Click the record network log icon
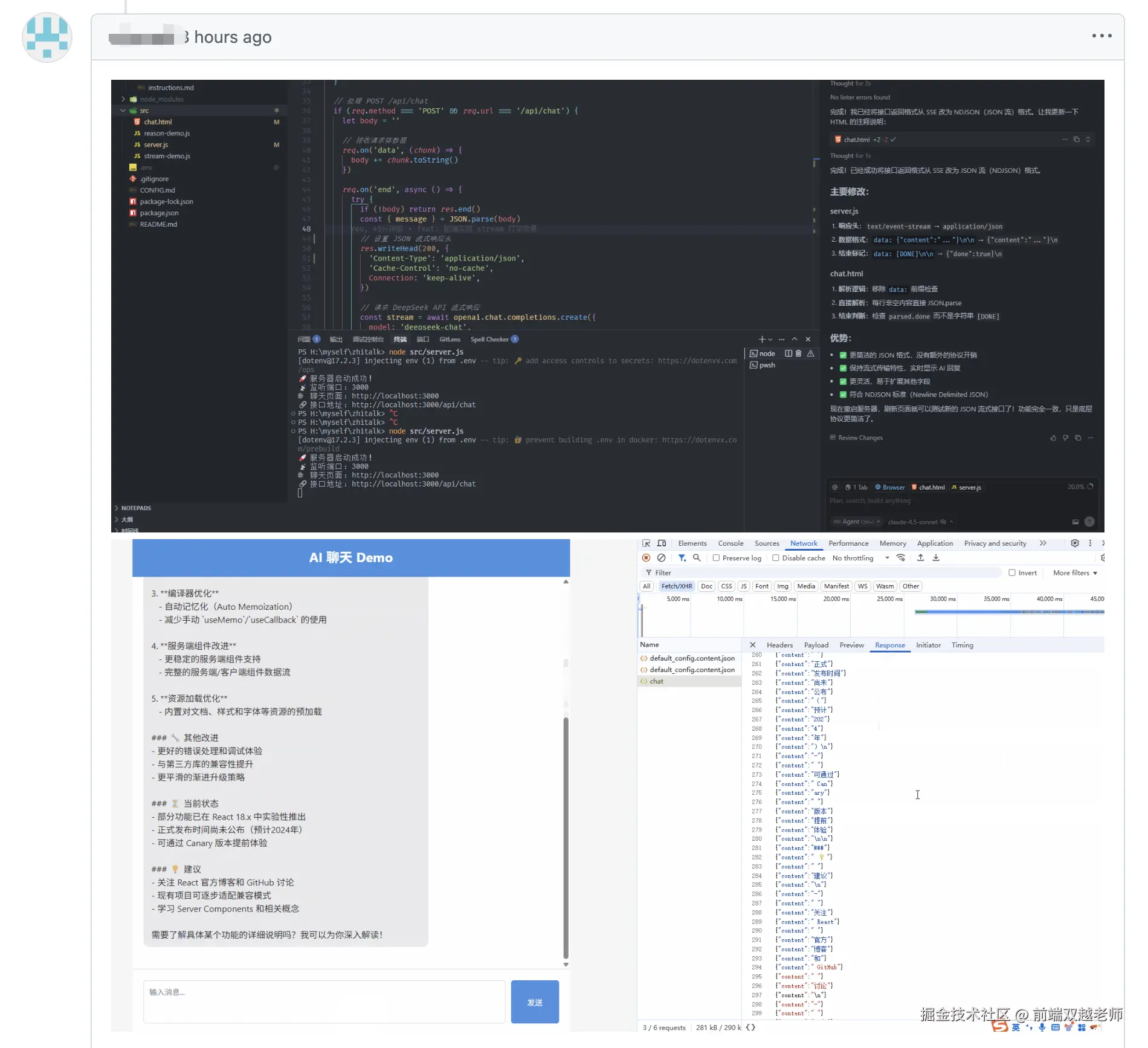1148x1048 pixels. [646, 558]
